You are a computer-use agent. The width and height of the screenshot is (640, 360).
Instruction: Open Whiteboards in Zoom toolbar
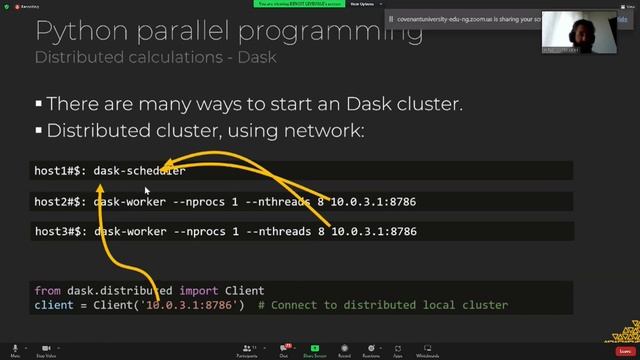(x=427, y=350)
